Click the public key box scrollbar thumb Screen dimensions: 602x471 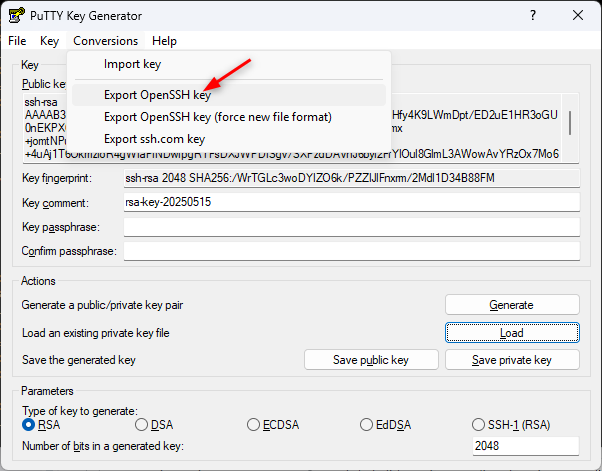[570, 123]
